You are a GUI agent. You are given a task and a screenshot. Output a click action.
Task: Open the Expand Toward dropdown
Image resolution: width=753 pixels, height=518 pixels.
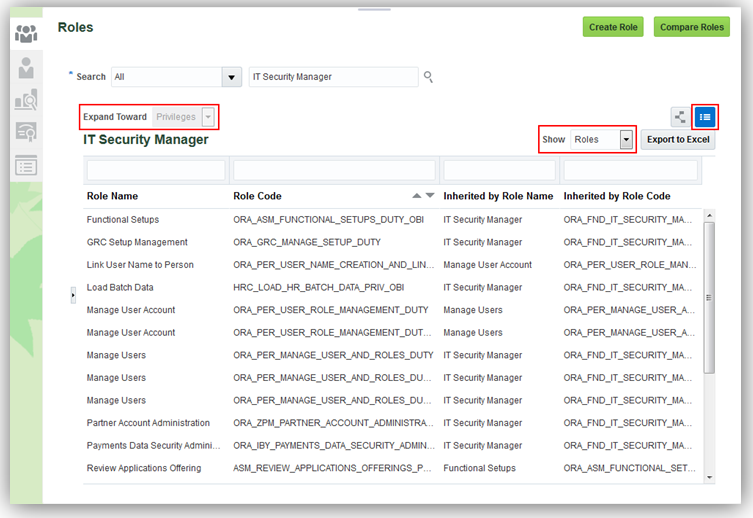coord(208,117)
